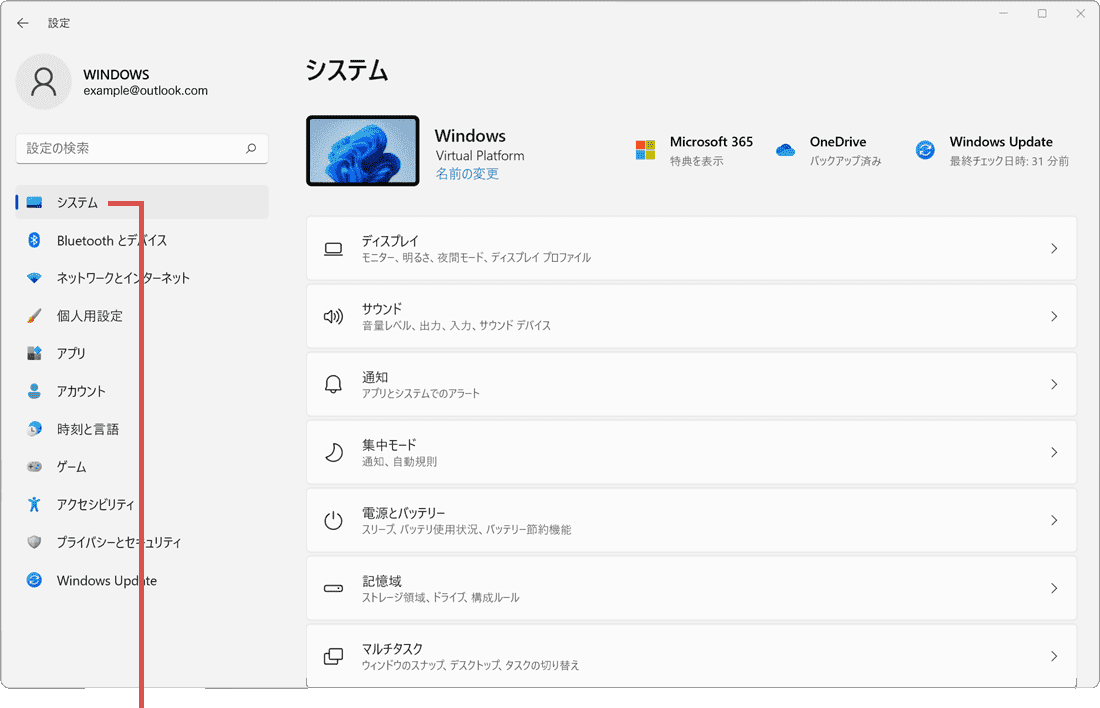
Task: Click the ゲーム Xbox icon
Action: [x=35, y=466]
